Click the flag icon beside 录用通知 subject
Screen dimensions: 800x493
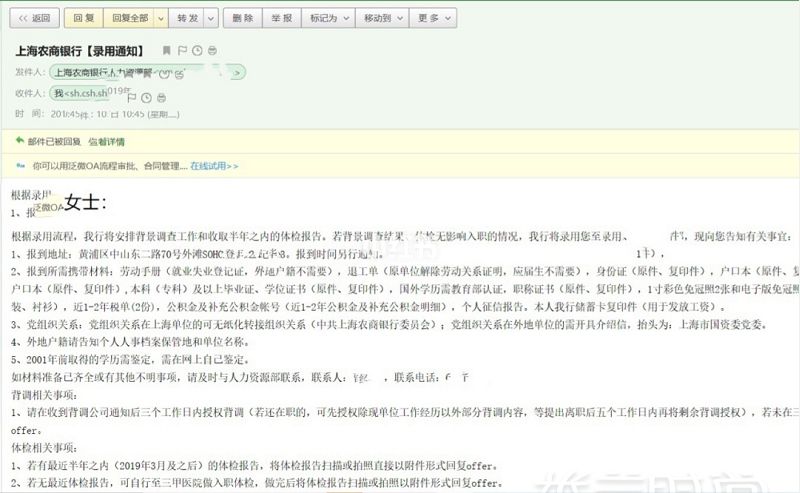pyautogui.click(x=182, y=50)
